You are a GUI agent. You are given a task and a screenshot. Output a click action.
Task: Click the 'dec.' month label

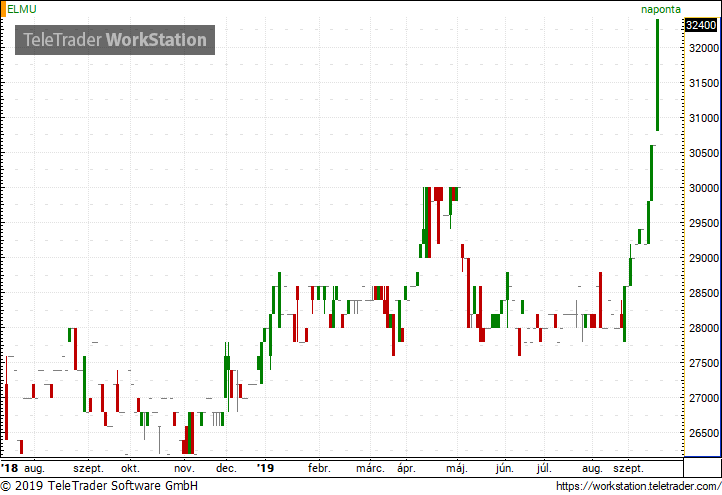[x=226, y=469]
